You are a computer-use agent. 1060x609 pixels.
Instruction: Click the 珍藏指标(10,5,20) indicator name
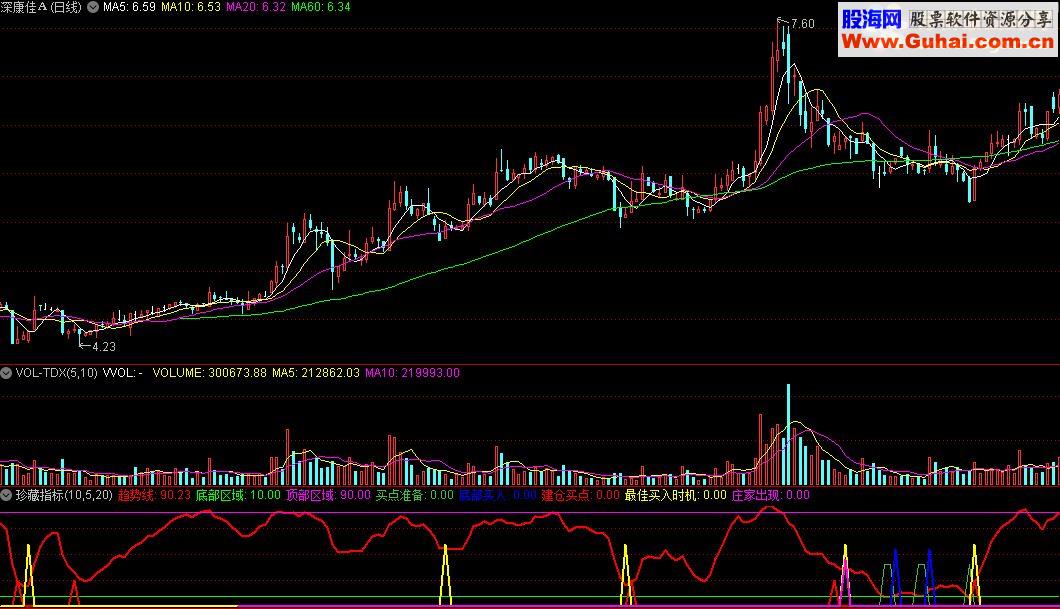pyautogui.click(x=64, y=495)
